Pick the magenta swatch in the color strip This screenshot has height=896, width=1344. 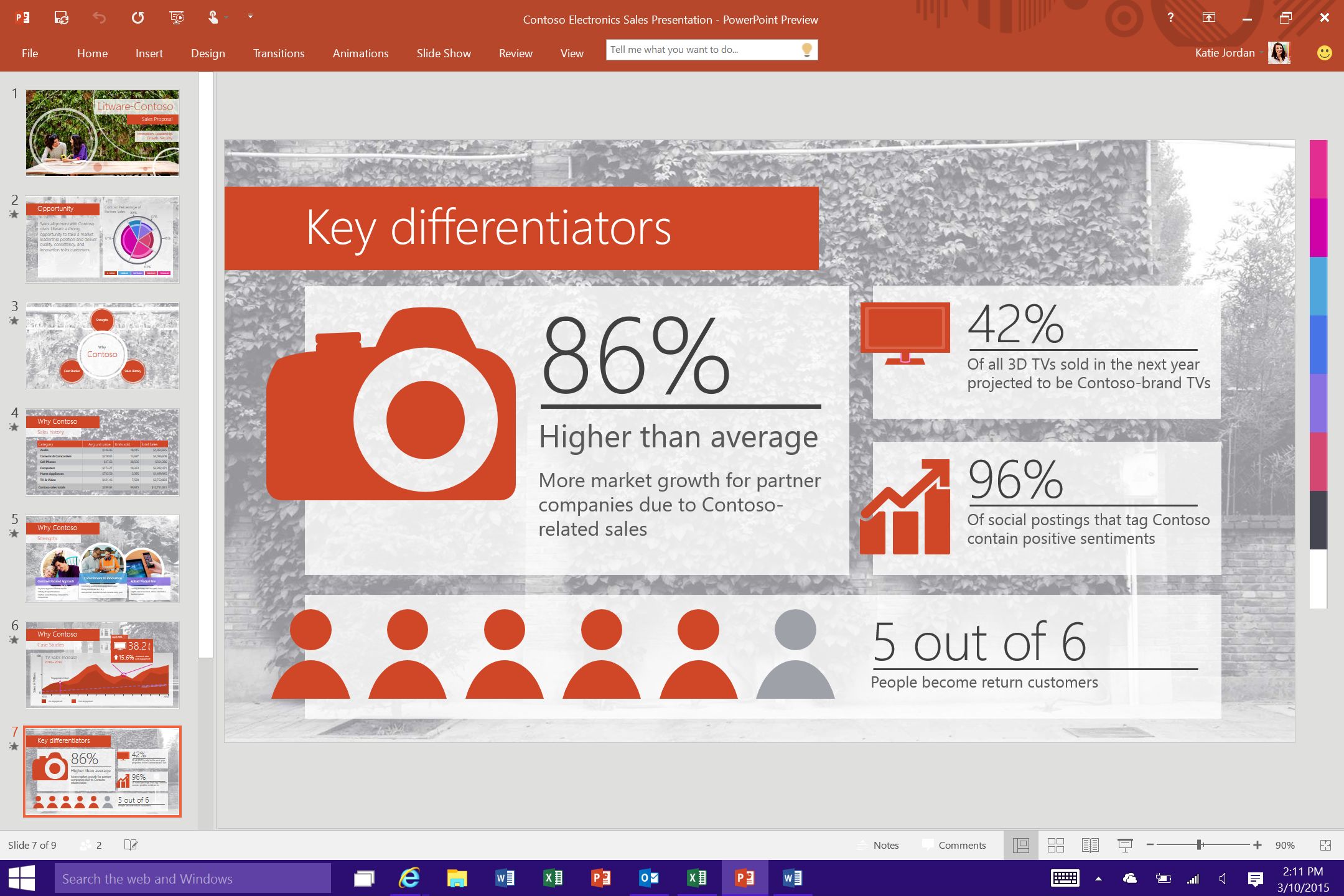(1318, 228)
